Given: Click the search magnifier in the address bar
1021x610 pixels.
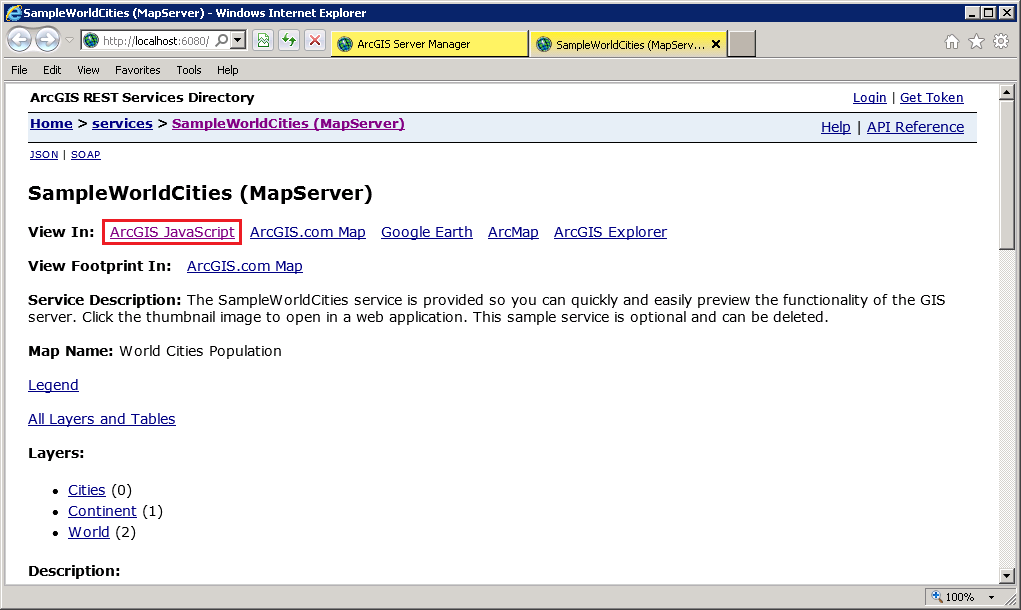Looking at the screenshot, I should [x=222, y=40].
